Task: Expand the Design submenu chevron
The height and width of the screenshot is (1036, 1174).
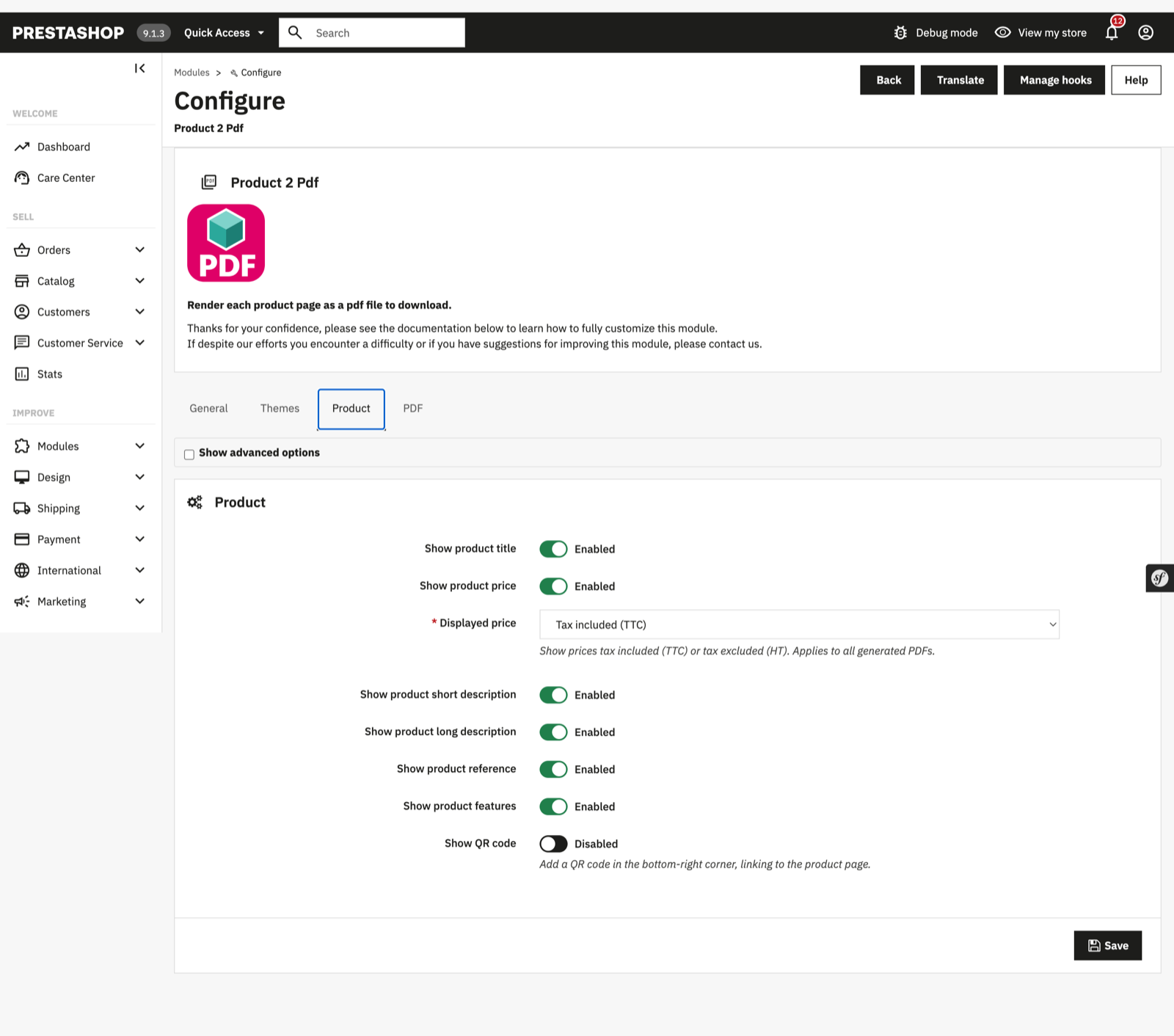Action: [140, 477]
